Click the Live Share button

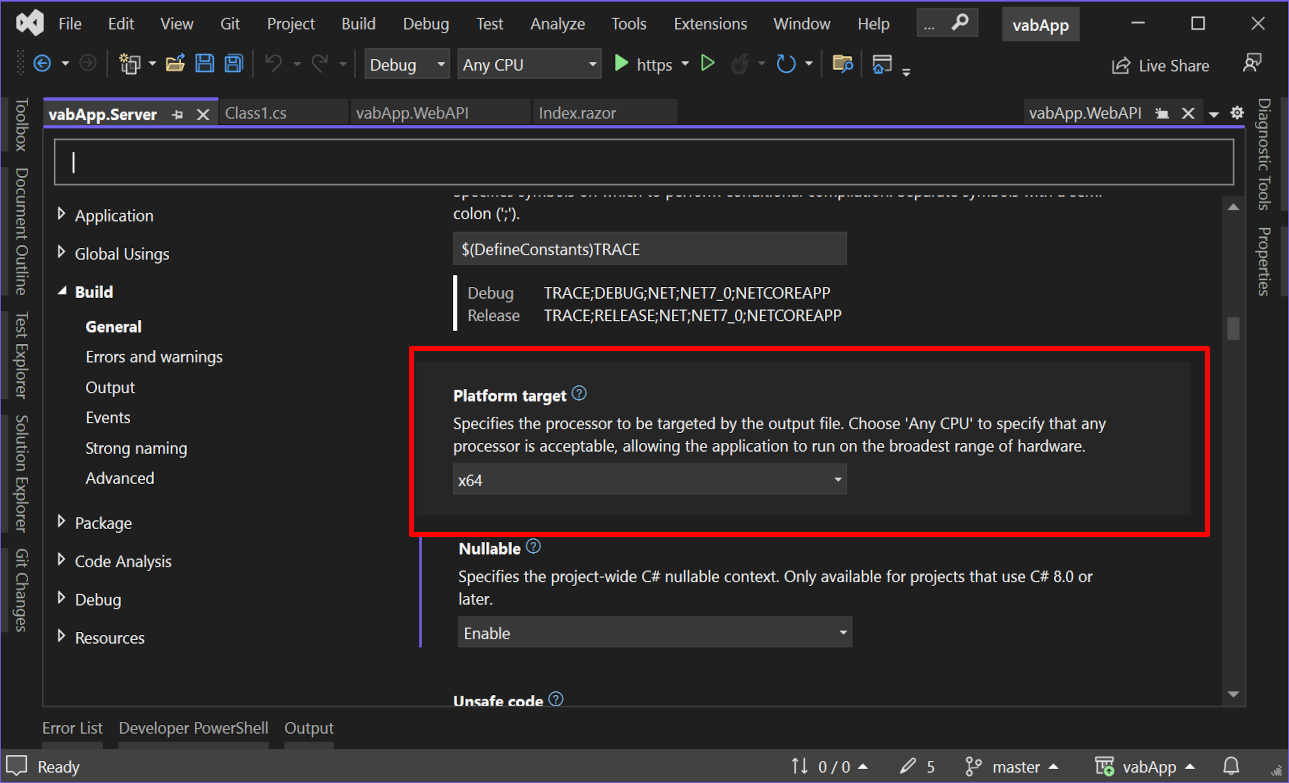point(1161,65)
